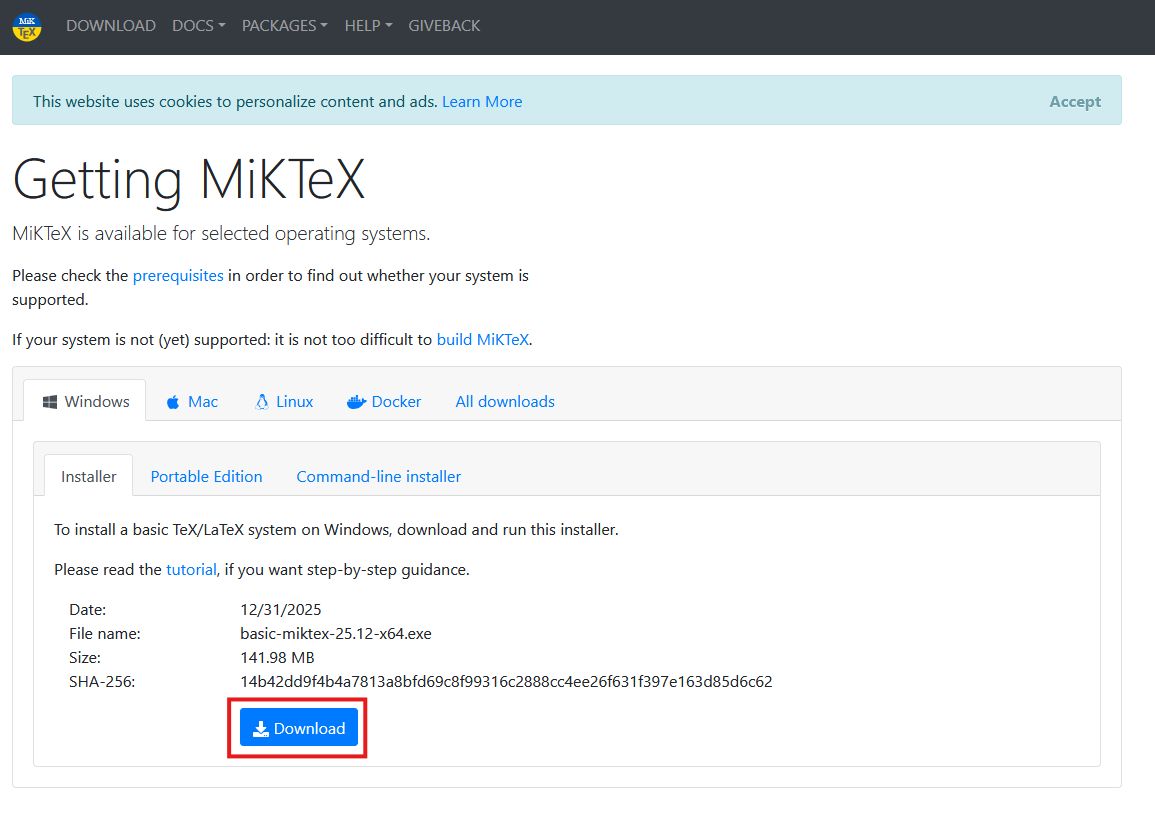Select the Command-line installer tab
The height and width of the screenshot is (822, 1155).
pyautogui.click(x=378, y=476)
